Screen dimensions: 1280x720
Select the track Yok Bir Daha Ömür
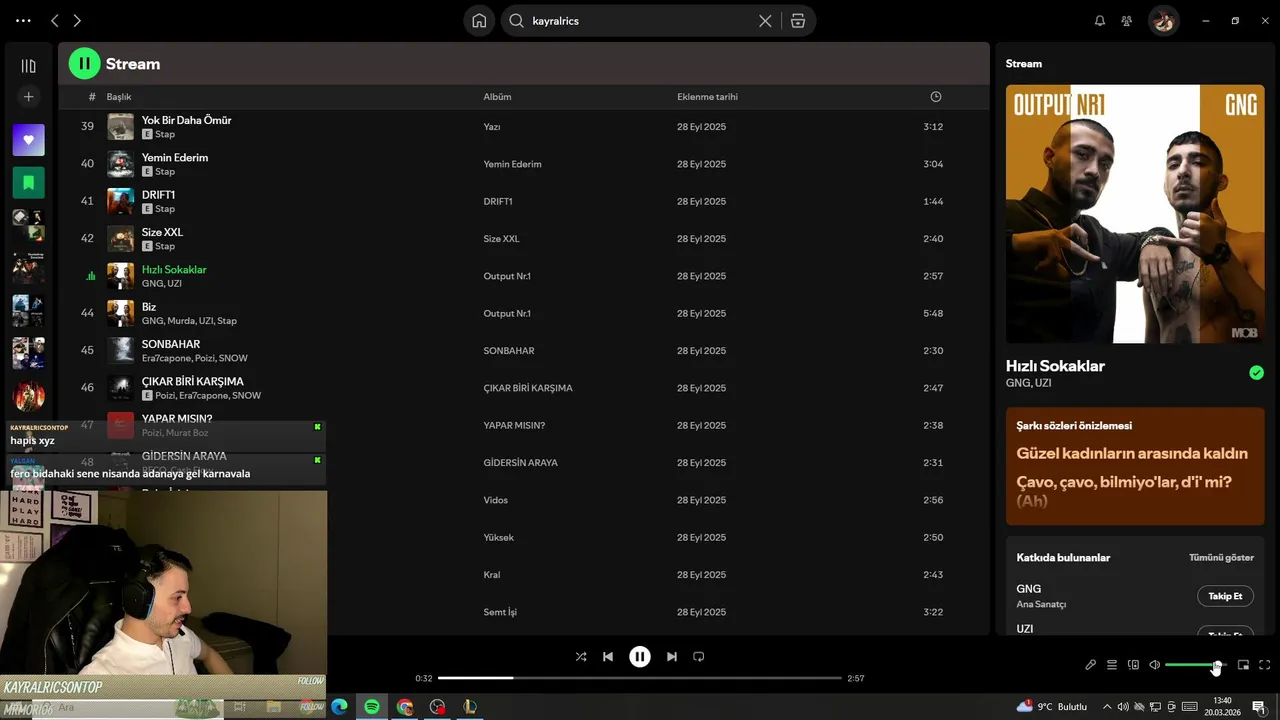coord(186,120)
